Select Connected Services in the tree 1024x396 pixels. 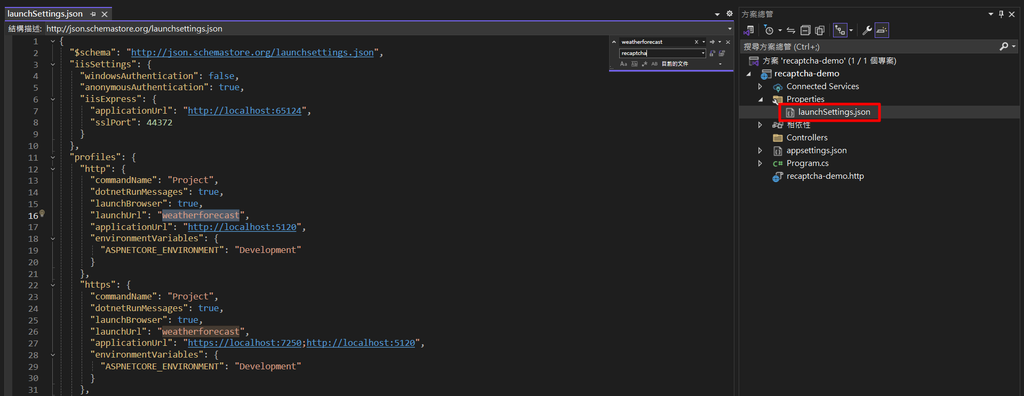(822, 86)
